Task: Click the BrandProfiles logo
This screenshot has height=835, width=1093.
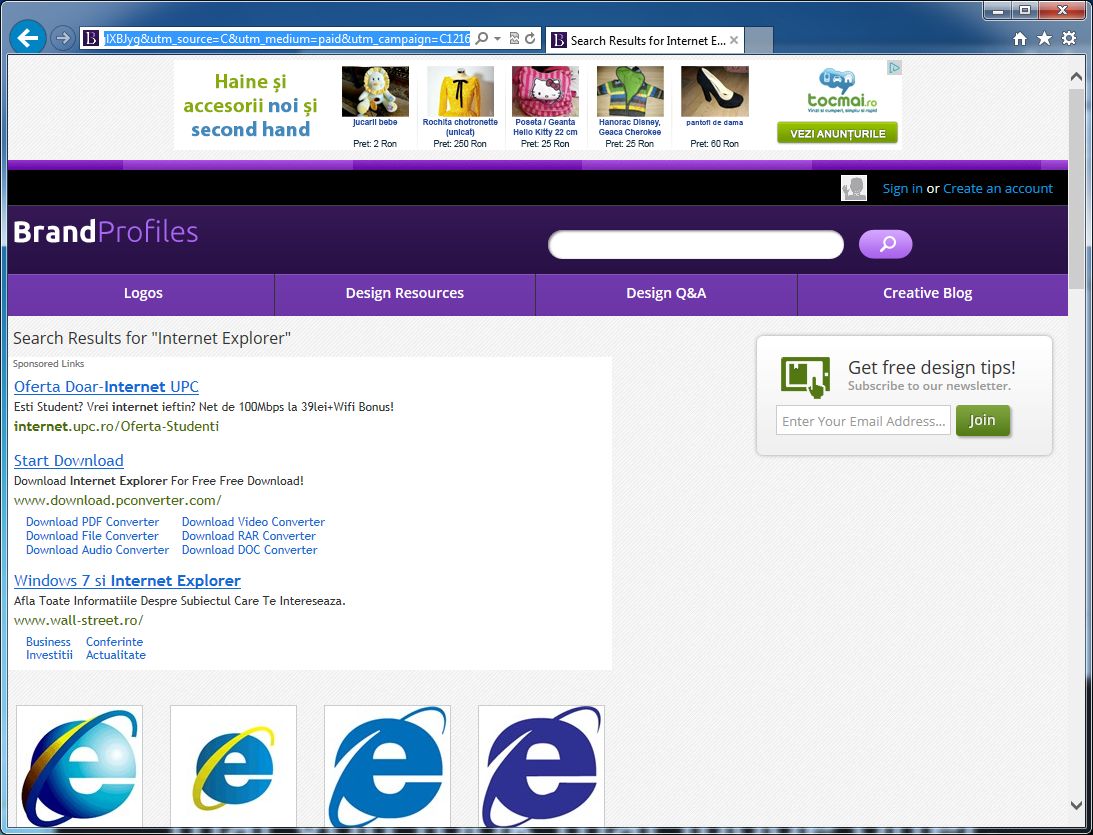Action: (106, 232)
